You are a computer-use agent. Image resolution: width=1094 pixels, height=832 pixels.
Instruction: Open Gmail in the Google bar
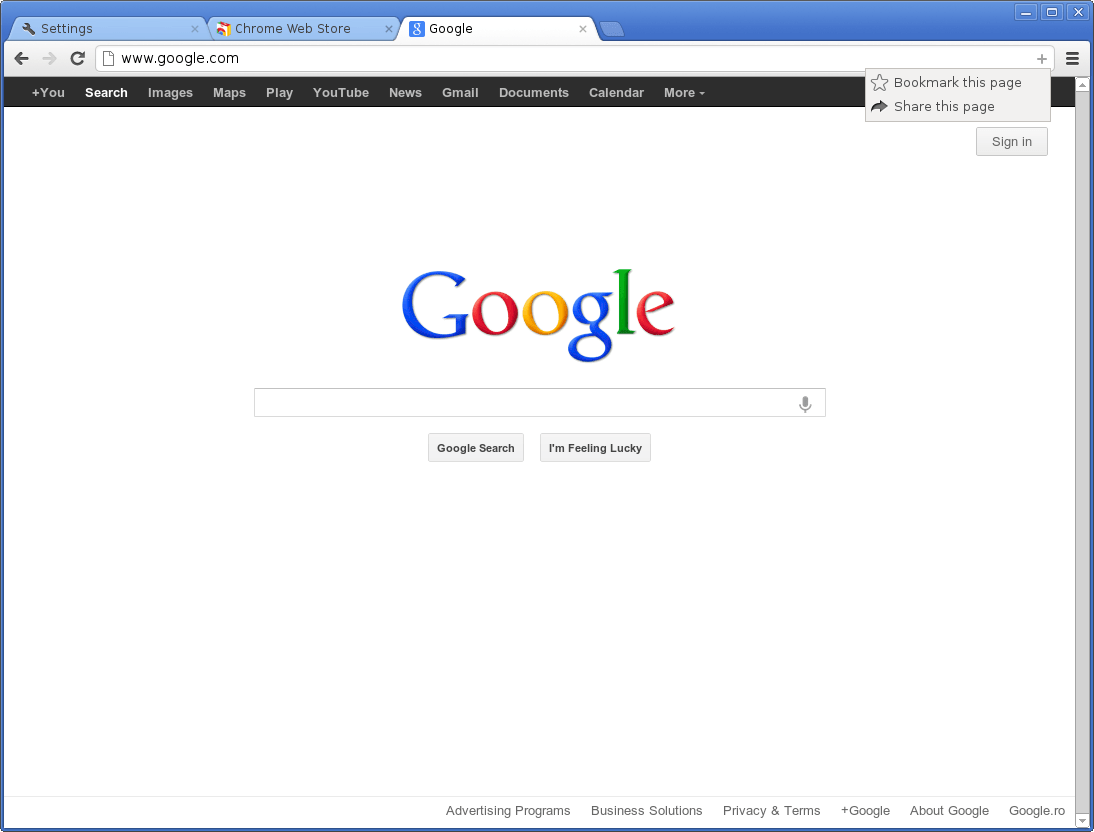460,93
